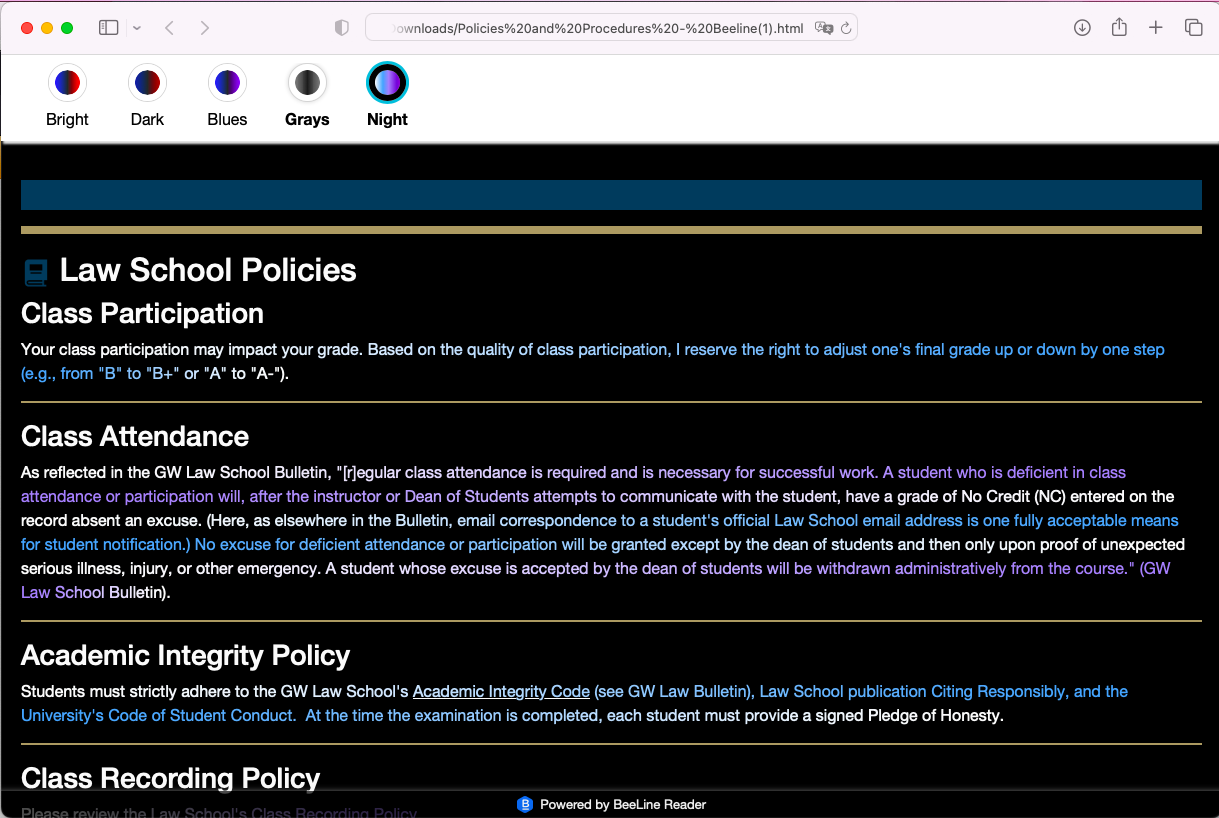The image size is (1219, 818).
Task: Open the Share menu
Action: tap(1119, 27)
